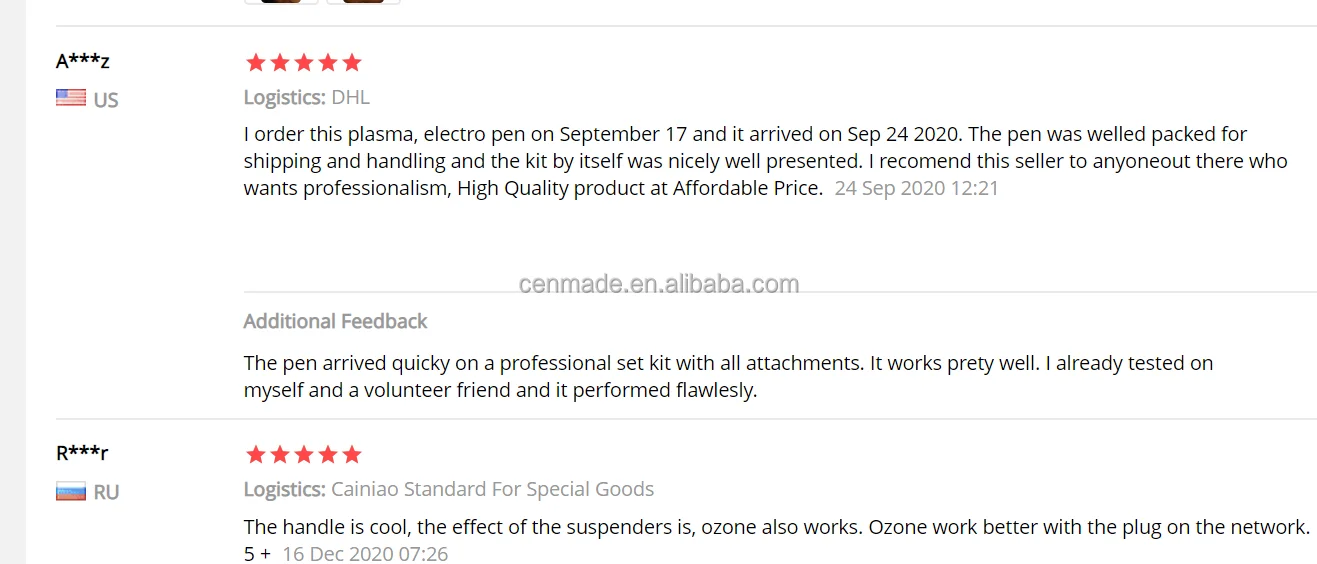
Task: Click the last star in A***z's rating
Action: point(352,63)
